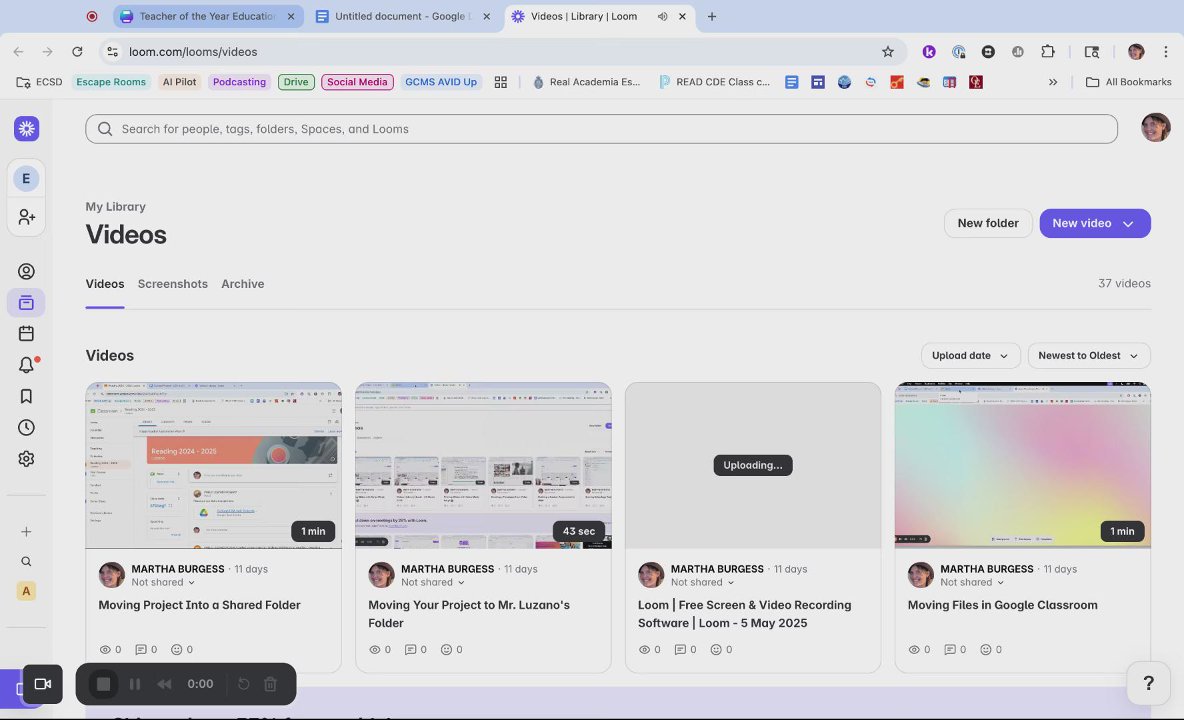This screenshot has width=1184, height=720.
Task: Open the New video dropdown button
Action: coord(1094,223)
